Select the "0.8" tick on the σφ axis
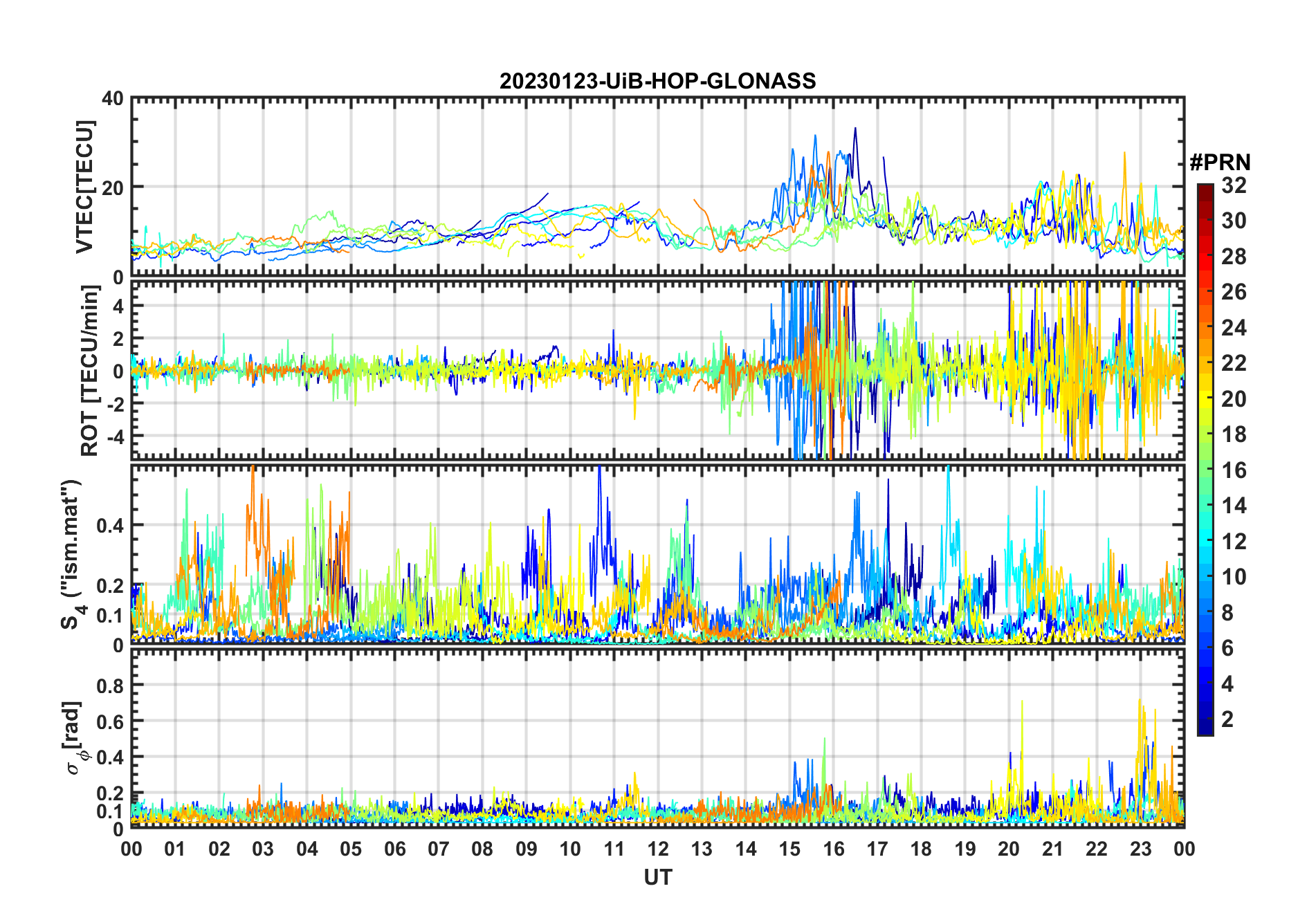The width and height of the screenshot is (1316, 920). click(110, 686)
